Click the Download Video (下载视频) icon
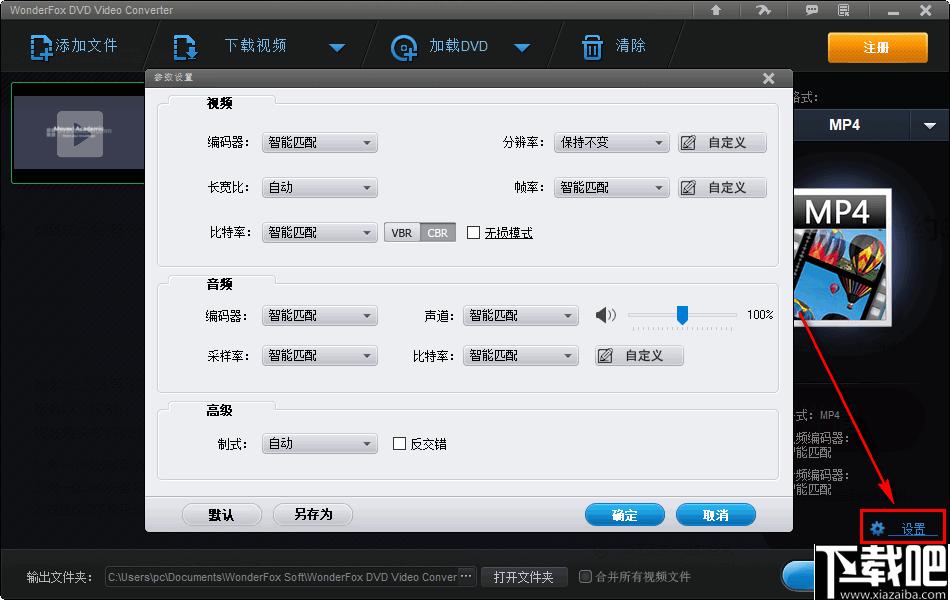The width and height of the screenshot is (950, 600). [185, 47]
